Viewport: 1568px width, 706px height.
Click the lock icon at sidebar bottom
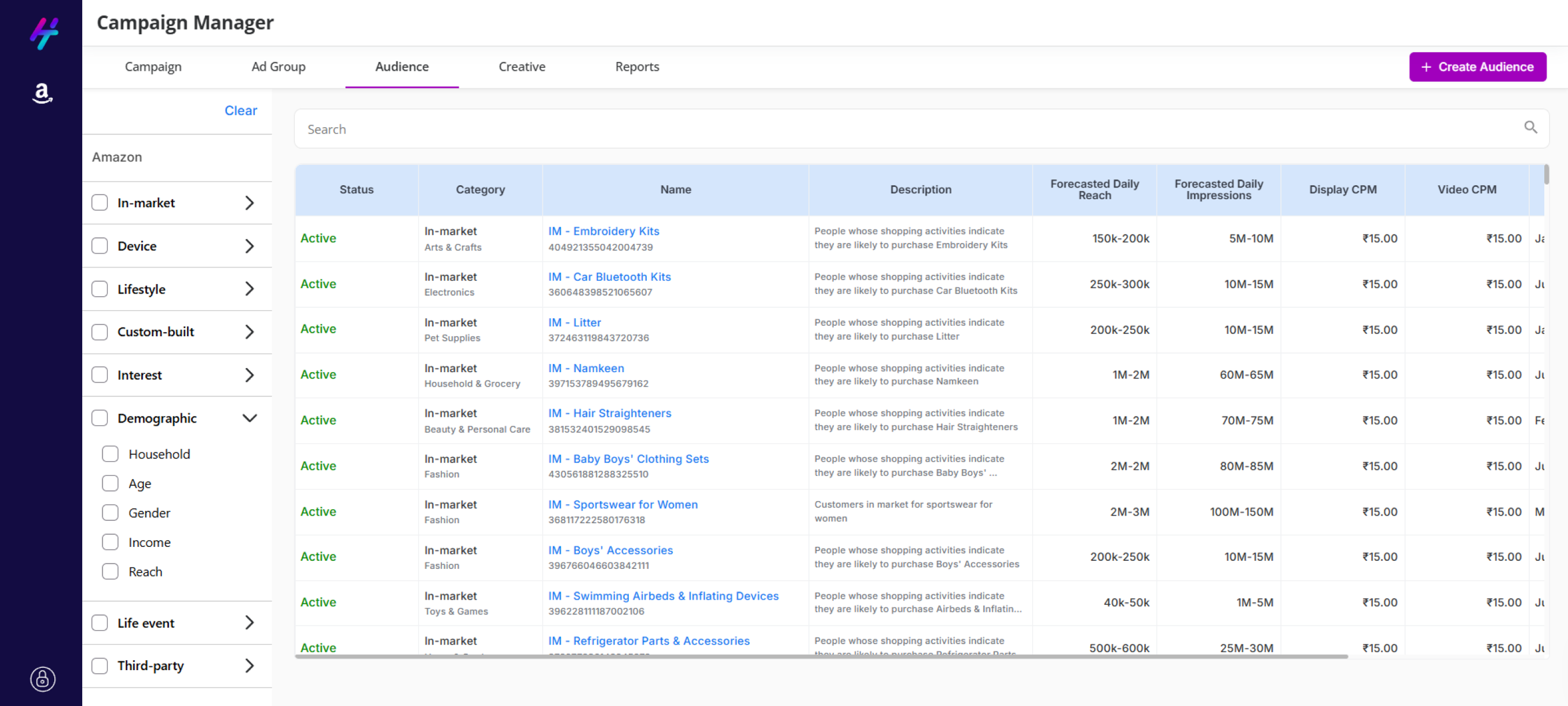click(x=43, y=679)
